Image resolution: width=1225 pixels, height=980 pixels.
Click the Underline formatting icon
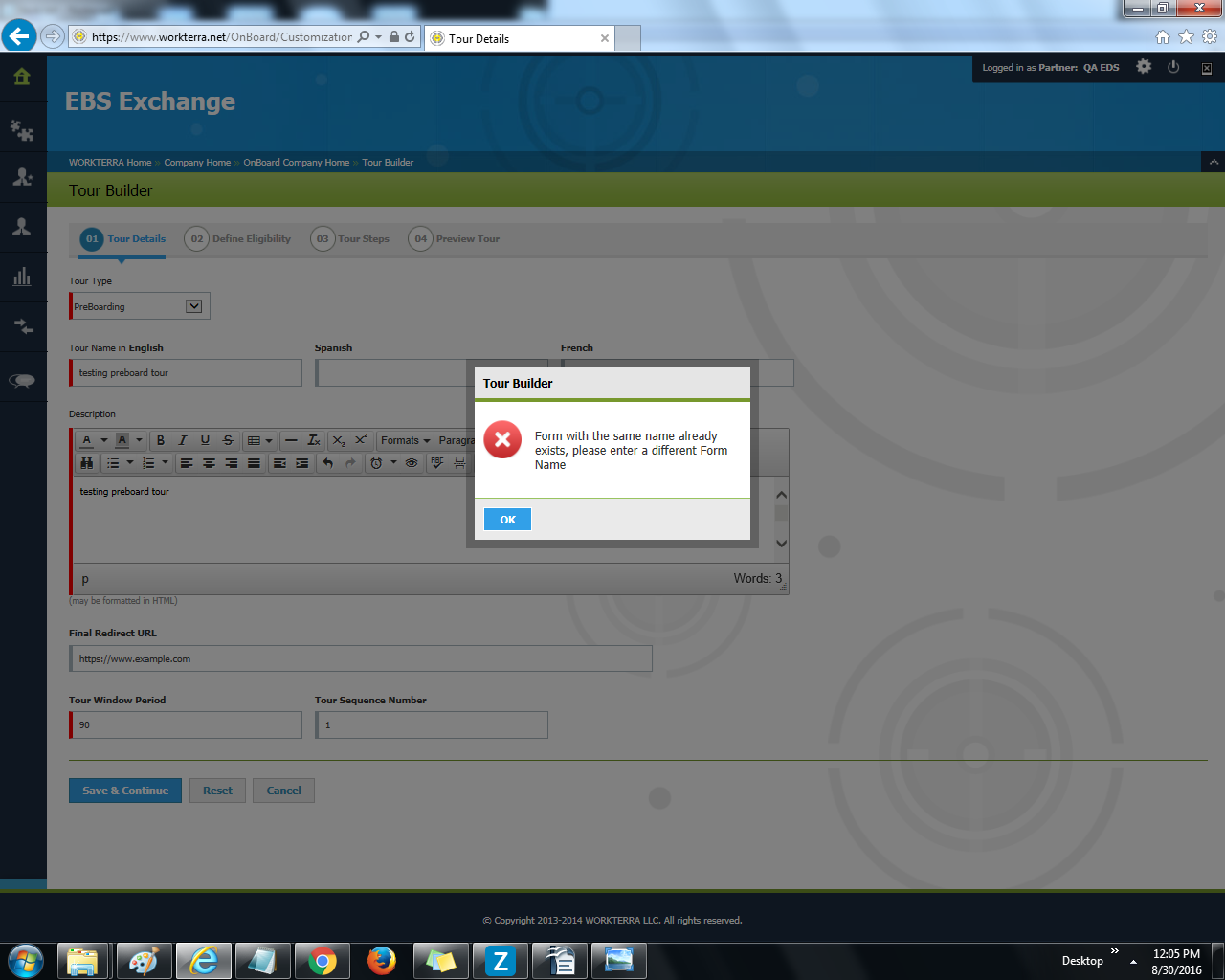pyautogui.click(x=205, y=440)
